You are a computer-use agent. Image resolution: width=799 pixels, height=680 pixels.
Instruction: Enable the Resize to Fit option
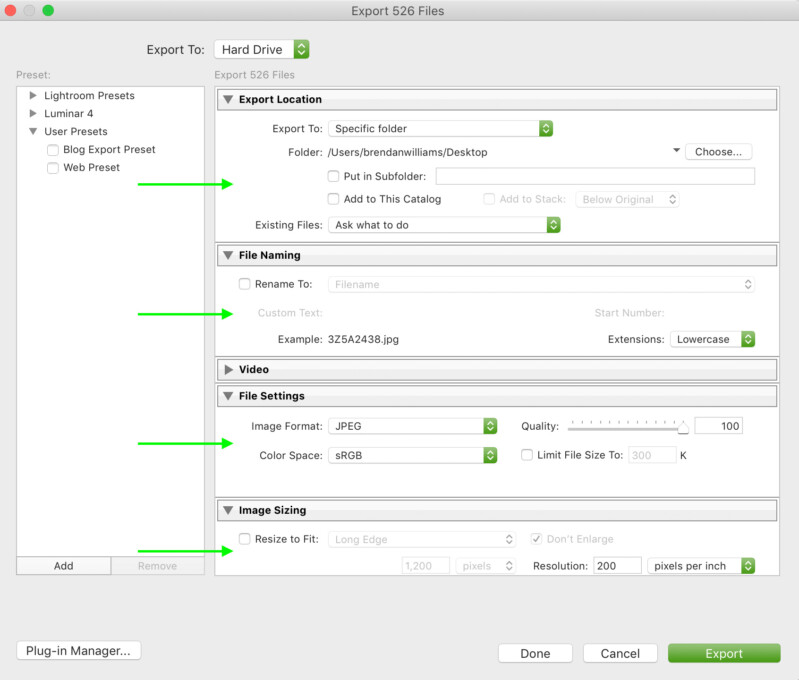point(245,540)
